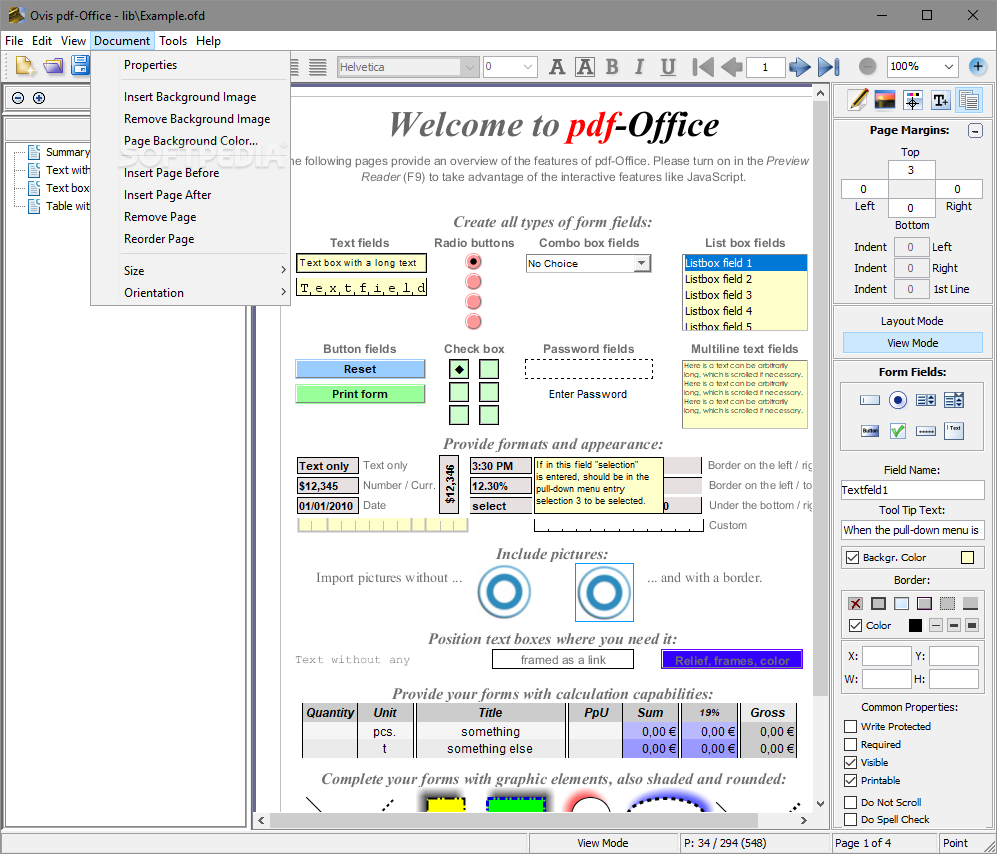Image resolution: width=997 pixels, height=854 pixels.
Task: Go to first page arrow
Action: 703,67
